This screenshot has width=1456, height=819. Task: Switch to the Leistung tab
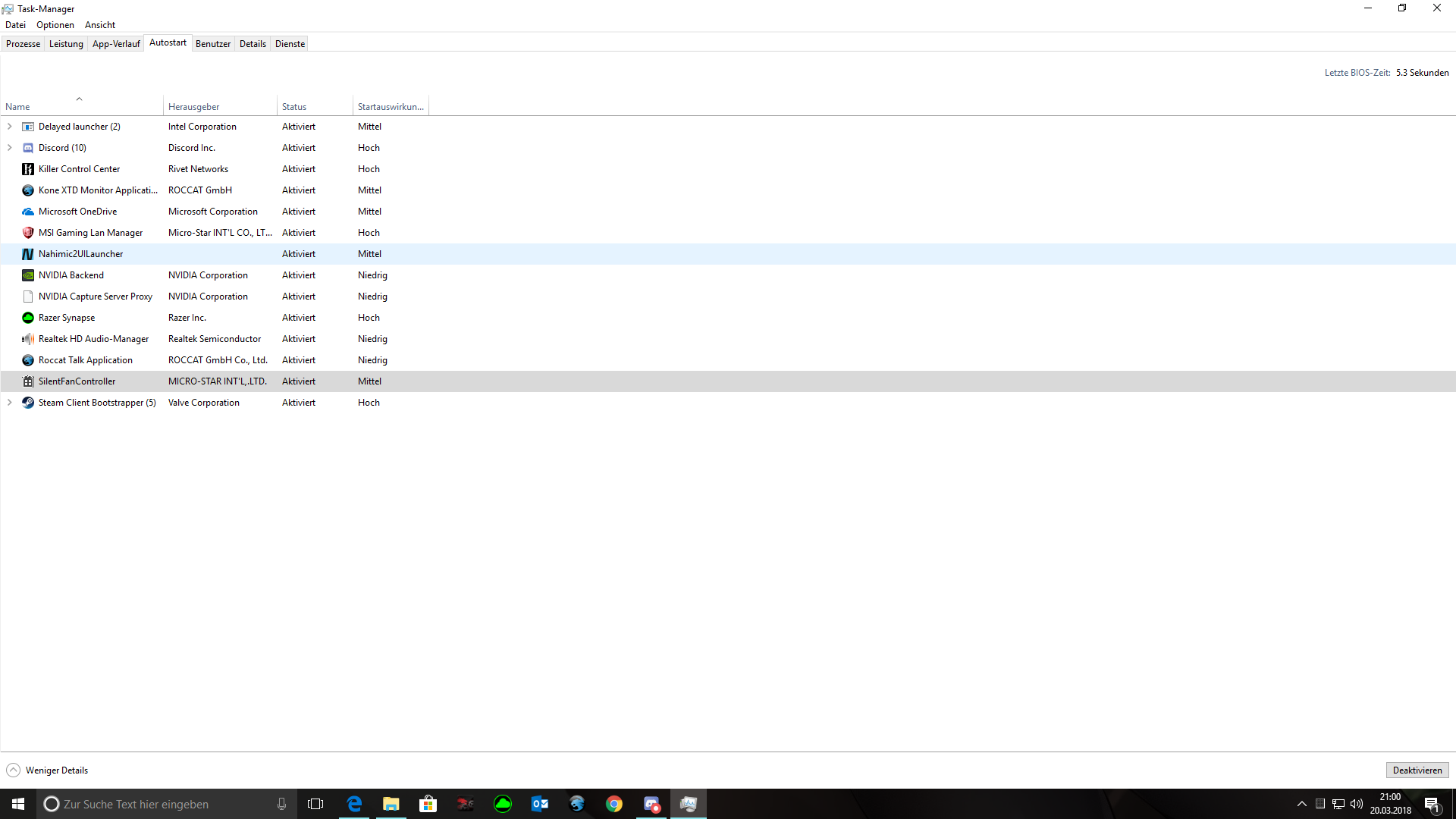pyautogui.click(x=66, y=44)
